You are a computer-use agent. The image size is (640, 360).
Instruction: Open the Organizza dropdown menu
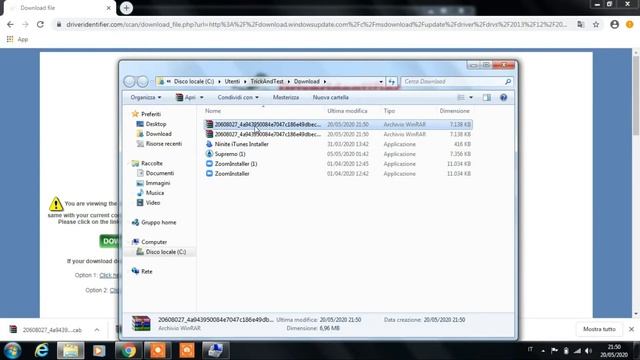(x=146, y=98)
